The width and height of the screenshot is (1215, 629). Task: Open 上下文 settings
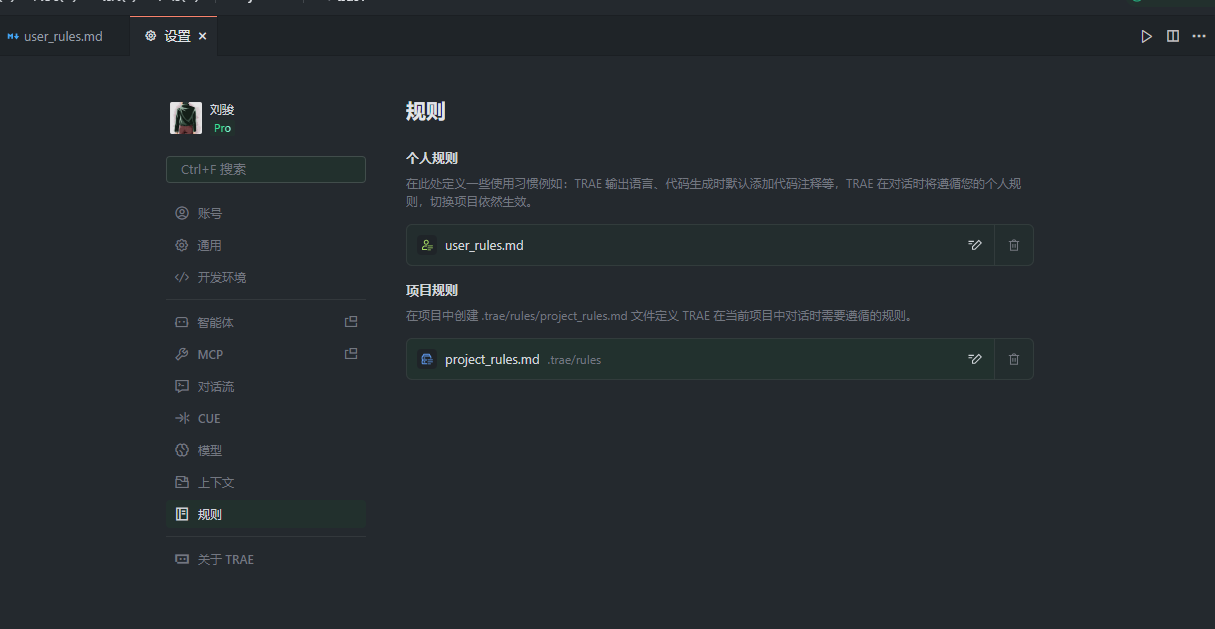(215, 482)
